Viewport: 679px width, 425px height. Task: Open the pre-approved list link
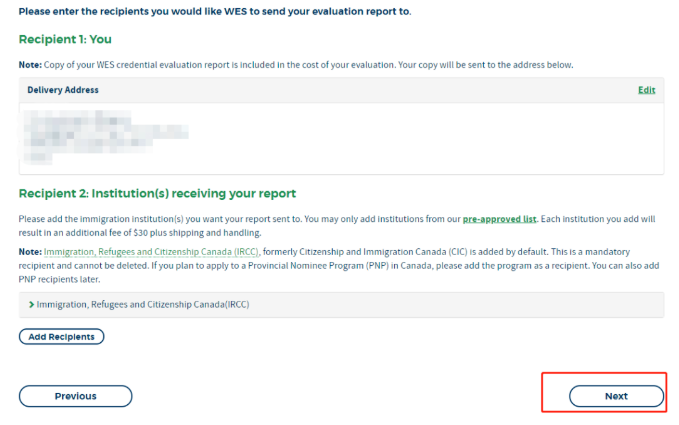click(500, 218)
